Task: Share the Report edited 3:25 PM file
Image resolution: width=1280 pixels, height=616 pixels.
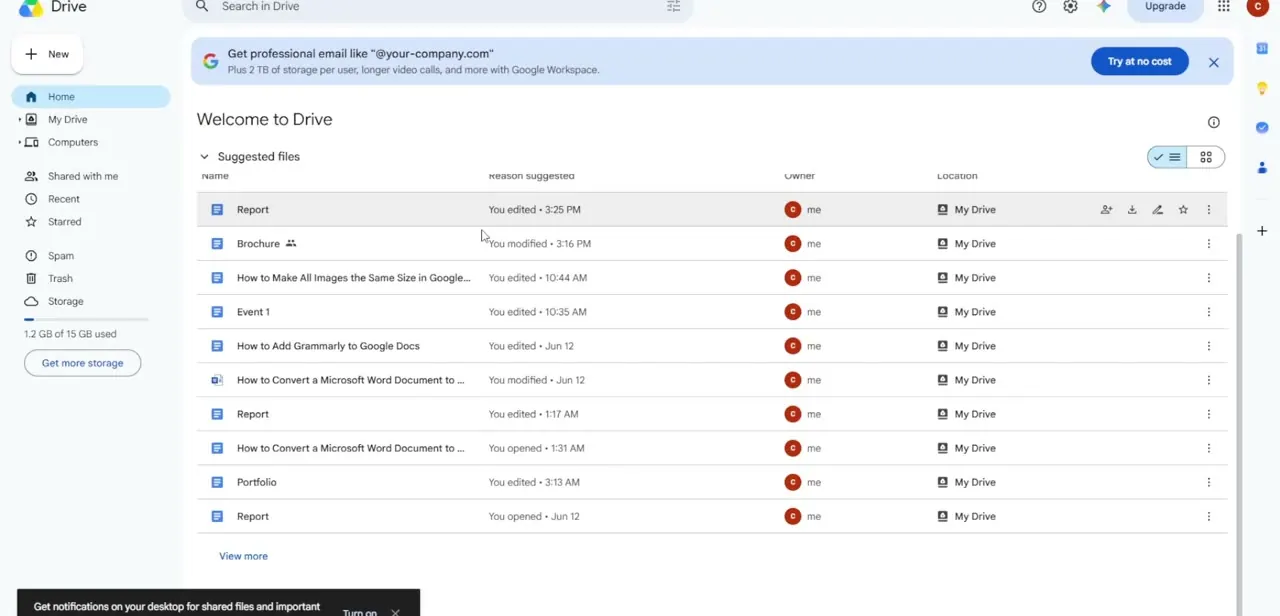Action: [x=1106, y=210]
